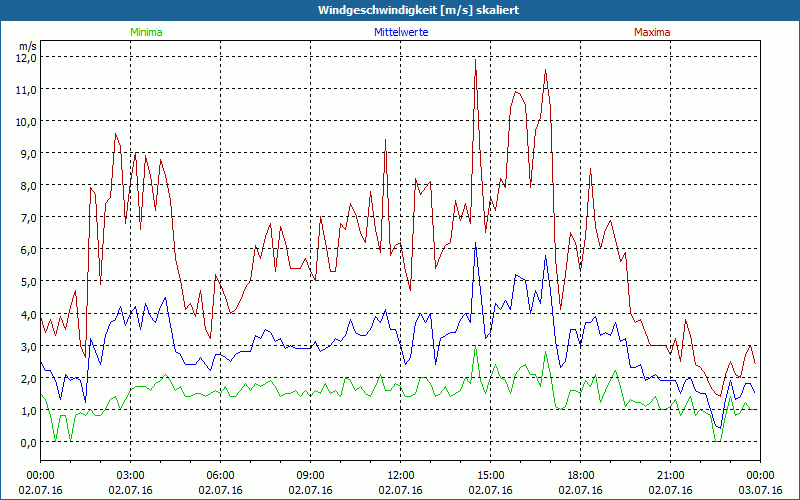Click the m/s unit label

[27, 45]
